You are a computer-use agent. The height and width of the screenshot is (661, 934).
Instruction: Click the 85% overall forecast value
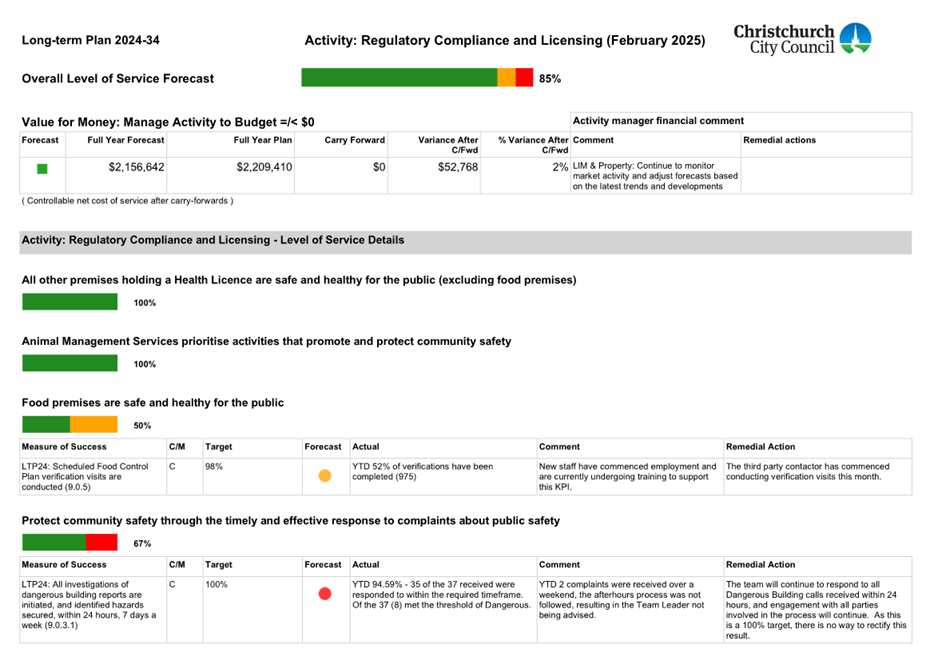pyautogui.click(x=550, y=79)
